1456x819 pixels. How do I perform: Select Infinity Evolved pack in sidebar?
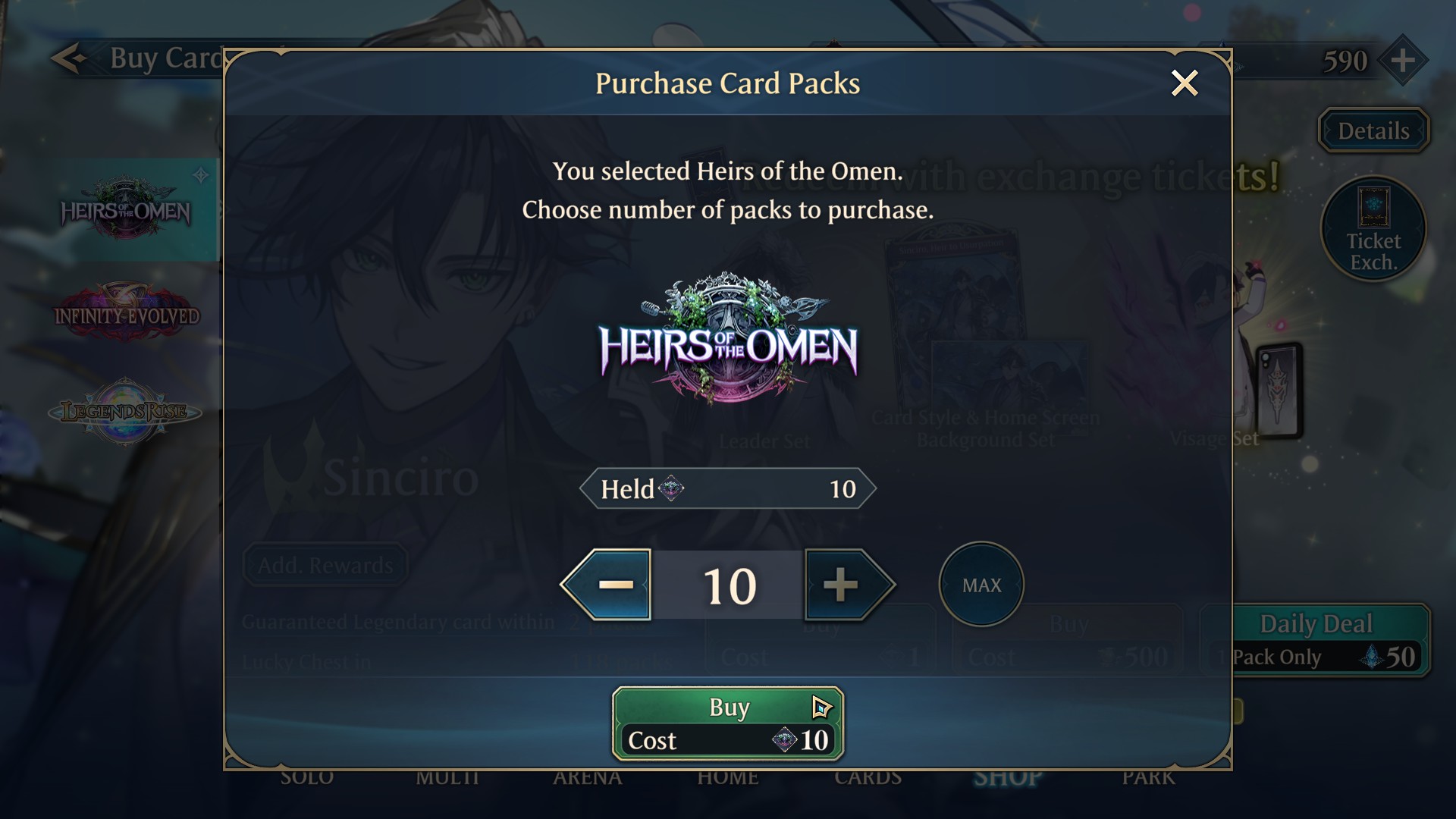point(127,312)
